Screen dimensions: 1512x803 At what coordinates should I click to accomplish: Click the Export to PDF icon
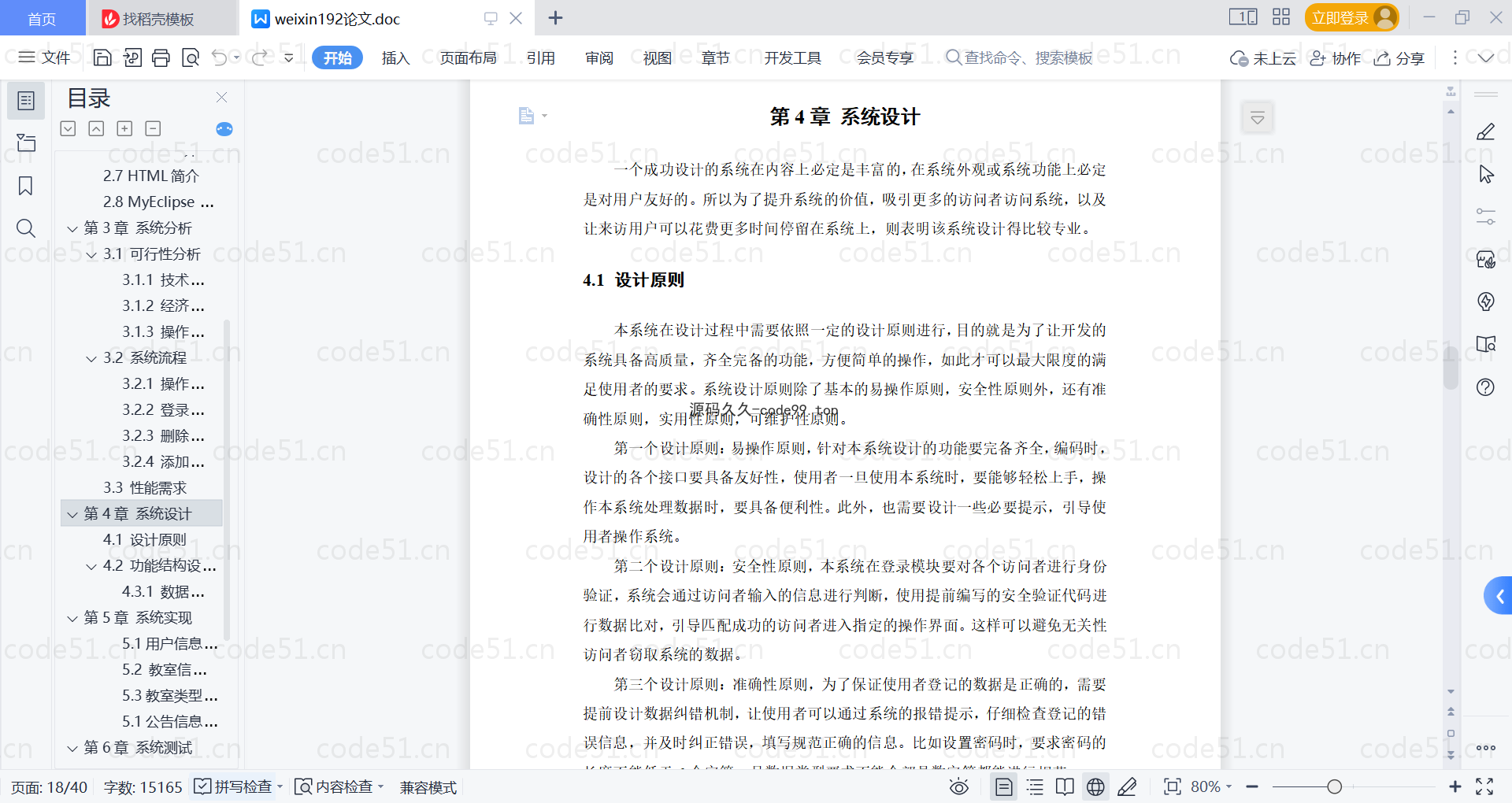[132, 57]
